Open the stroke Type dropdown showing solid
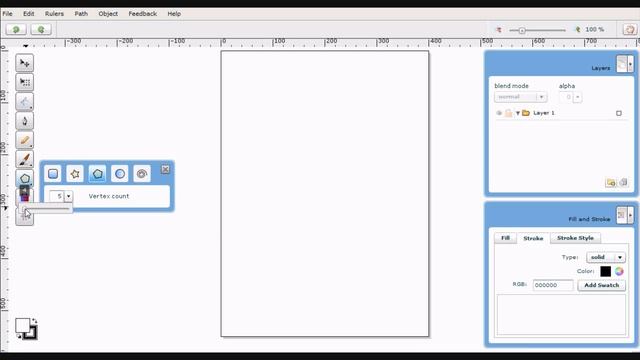 pos(606,257)
